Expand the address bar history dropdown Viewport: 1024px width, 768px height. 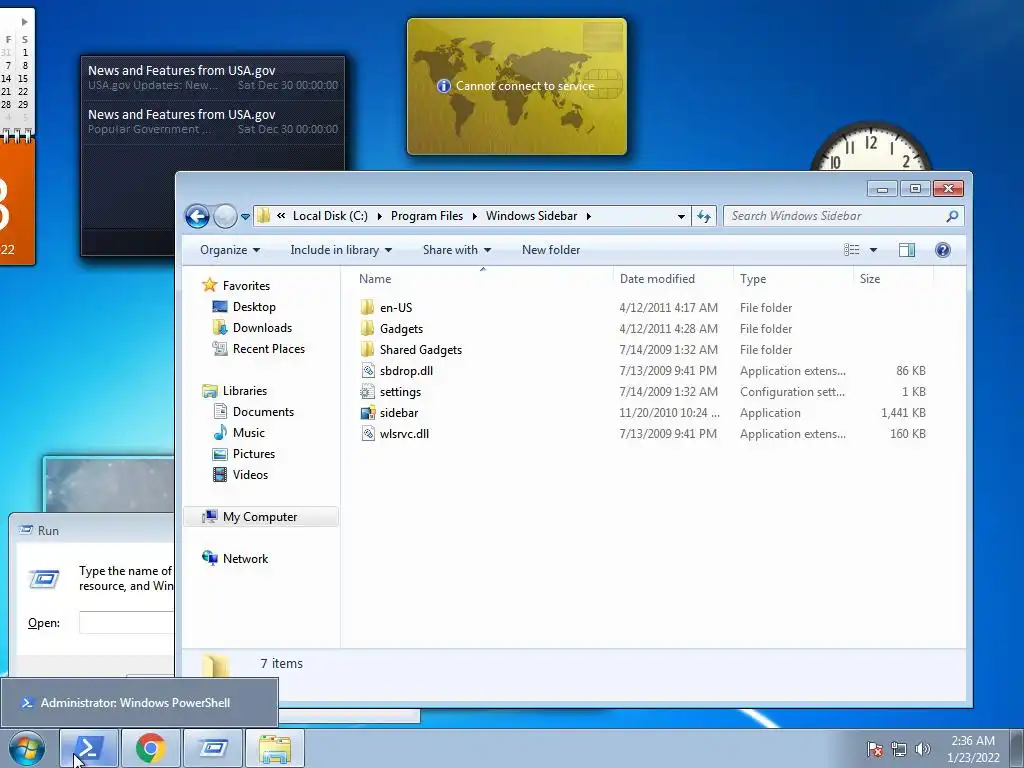[681, 216]
